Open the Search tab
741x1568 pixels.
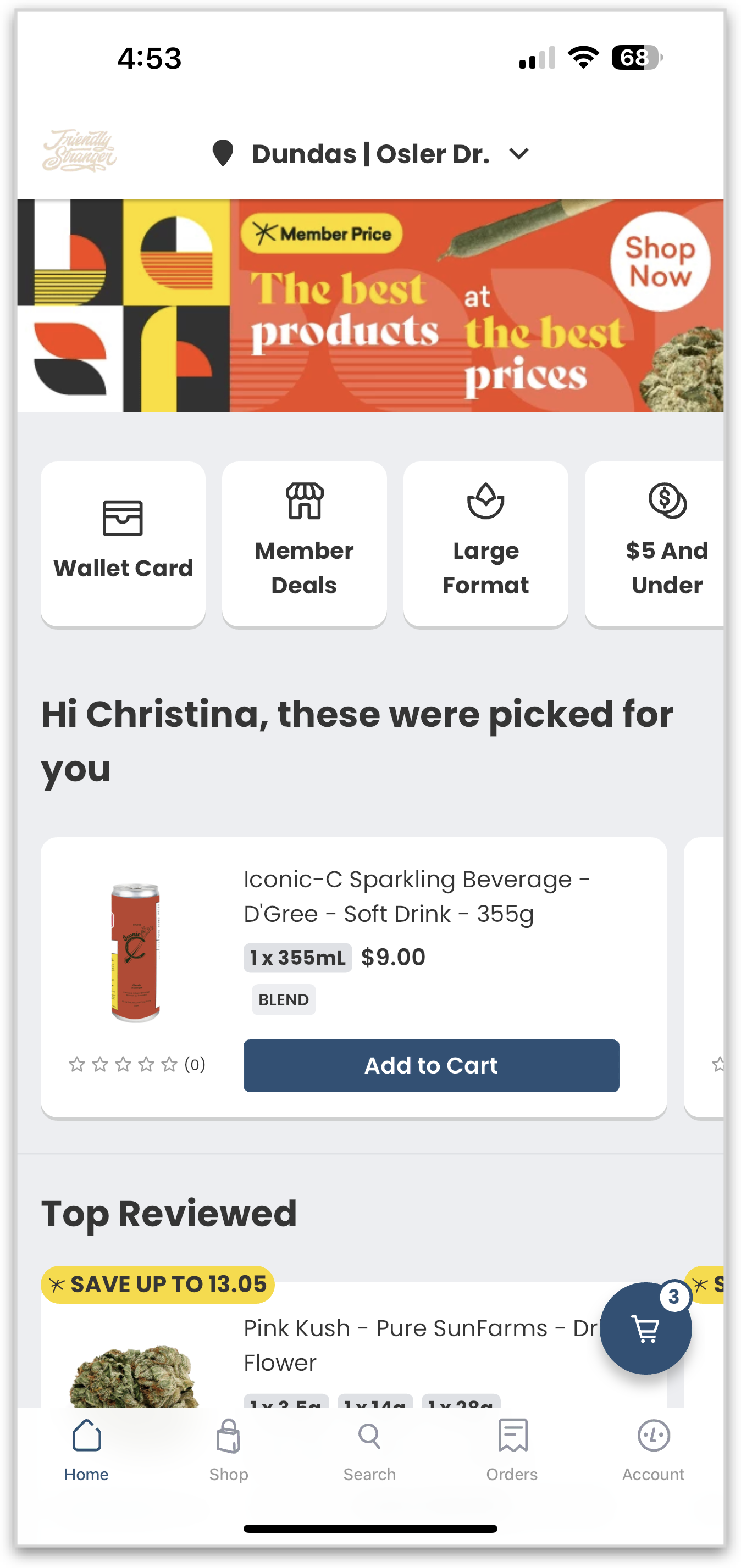[x=369, y=1449]
